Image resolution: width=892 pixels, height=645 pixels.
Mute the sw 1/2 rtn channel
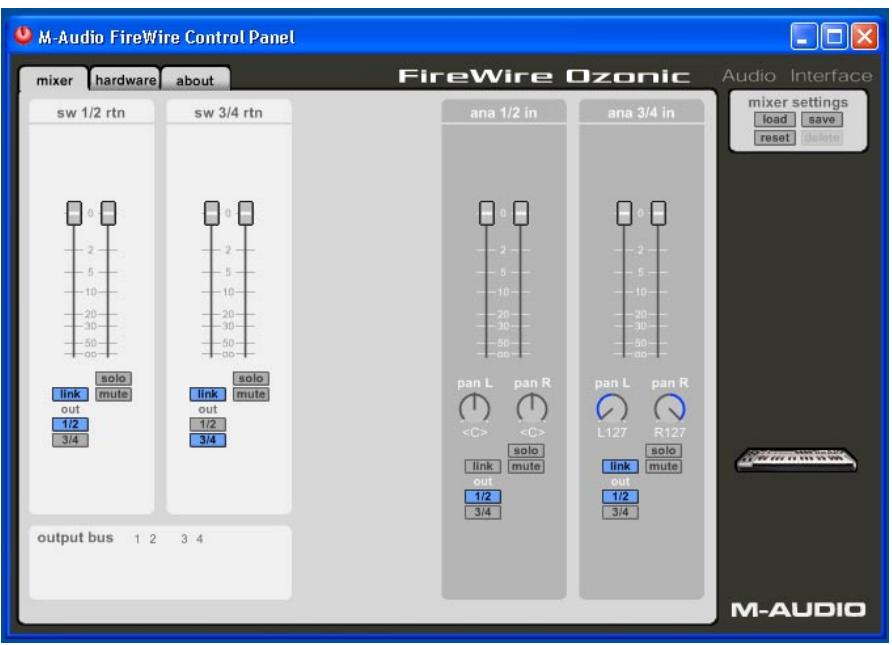coord(113,394)
